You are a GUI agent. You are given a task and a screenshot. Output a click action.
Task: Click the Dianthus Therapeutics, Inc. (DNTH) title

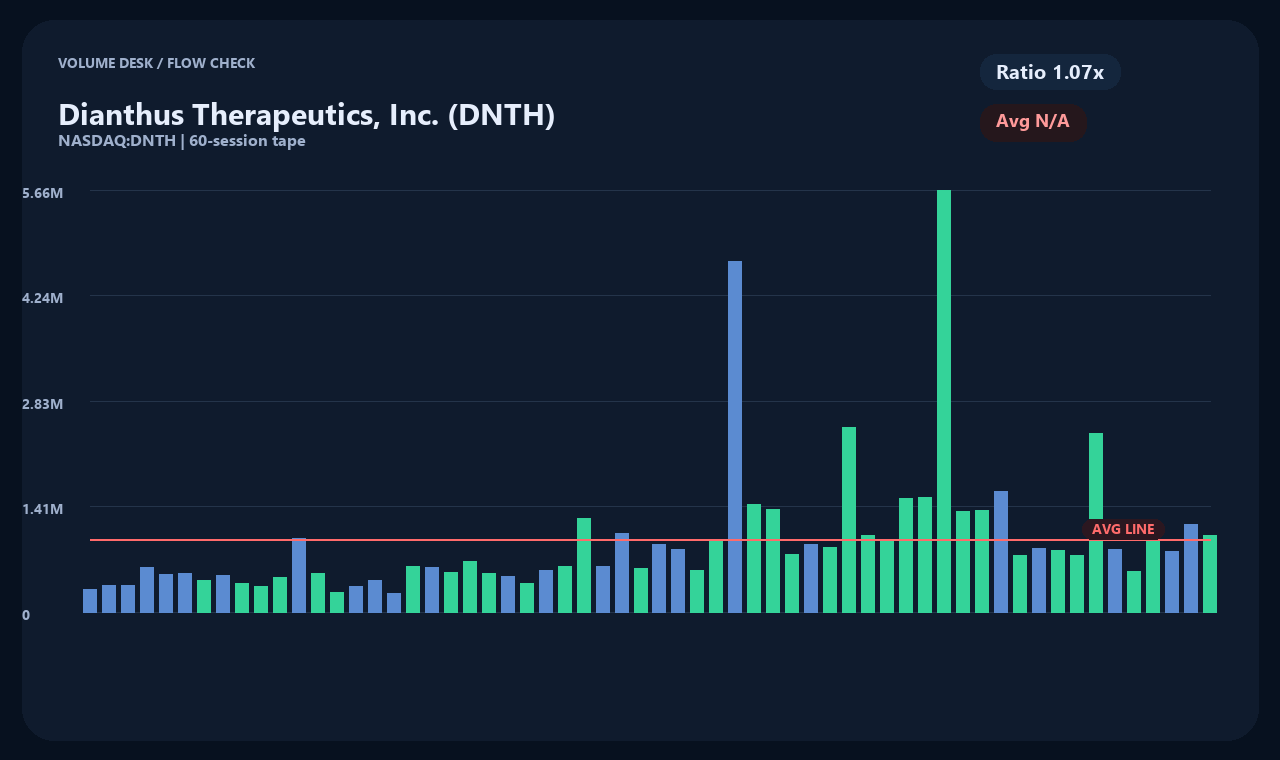(306, 115)
